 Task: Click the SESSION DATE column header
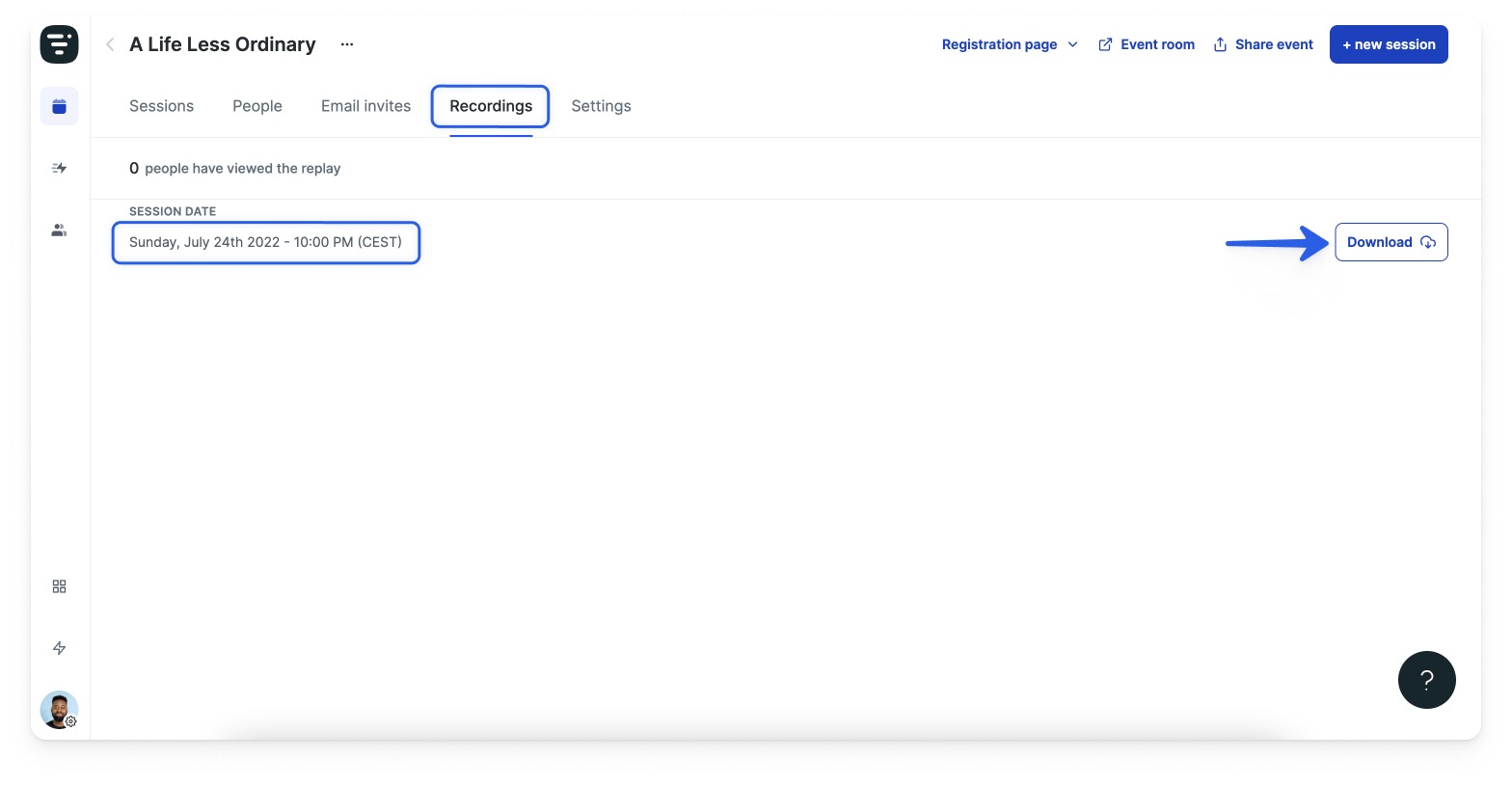[x=173, y=211]
